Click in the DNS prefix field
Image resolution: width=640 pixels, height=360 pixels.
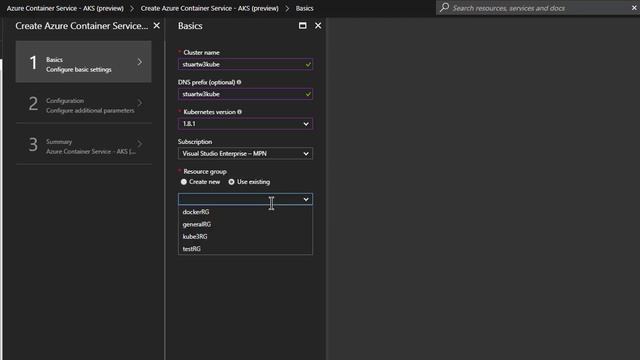point(245,94)
